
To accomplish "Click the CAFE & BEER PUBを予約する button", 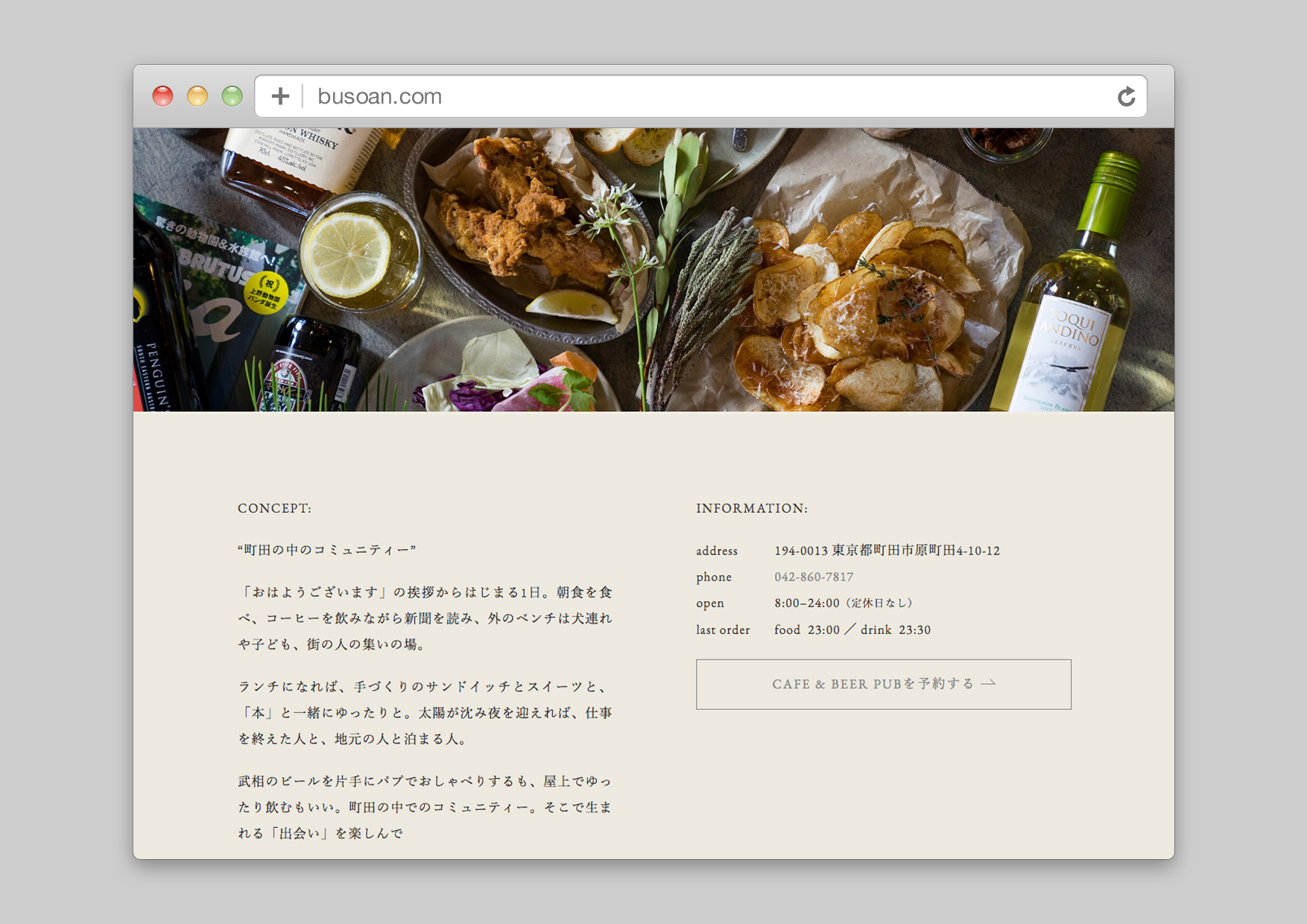I will pos(883,684).
